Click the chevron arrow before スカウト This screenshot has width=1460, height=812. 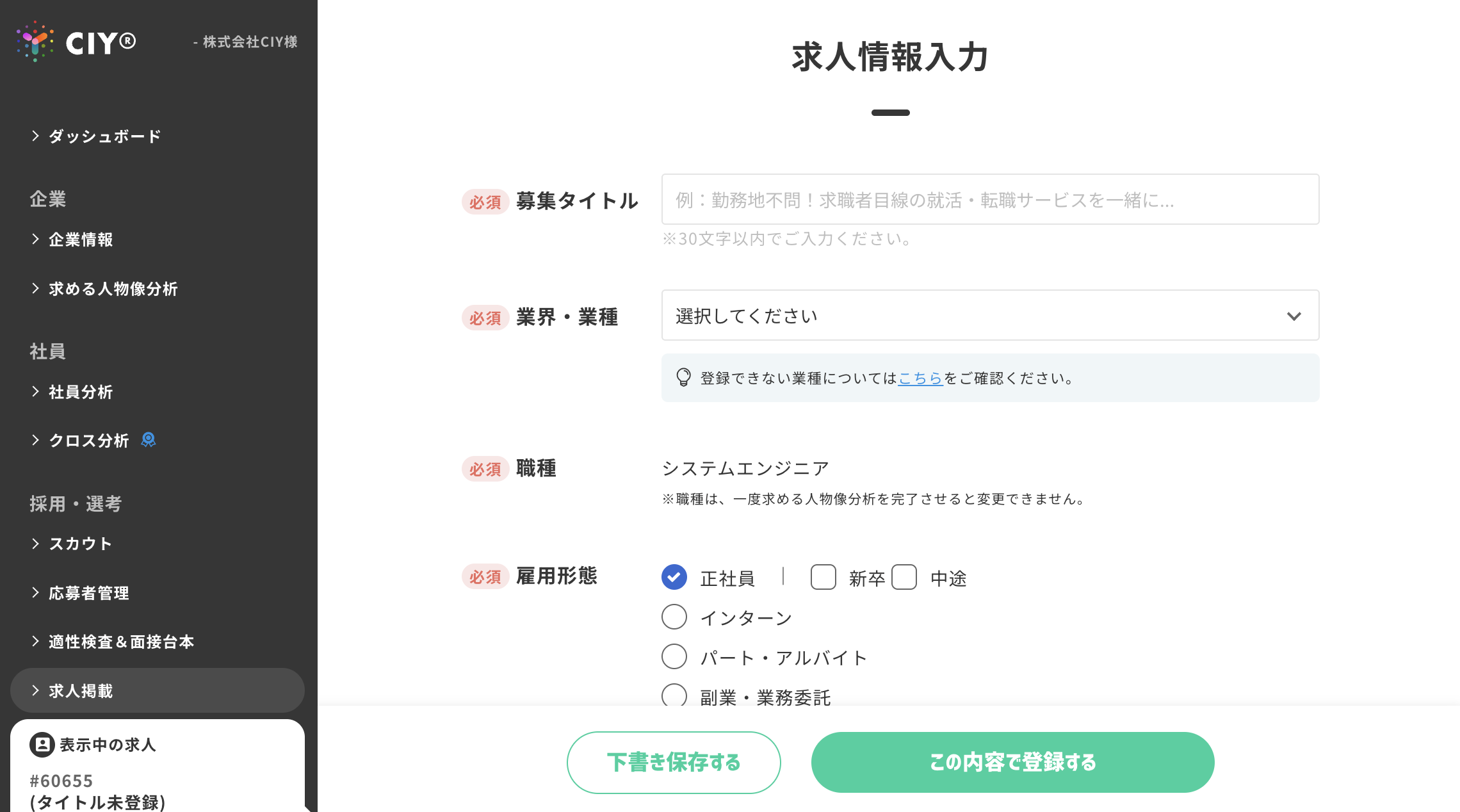[x=36, y=544]
